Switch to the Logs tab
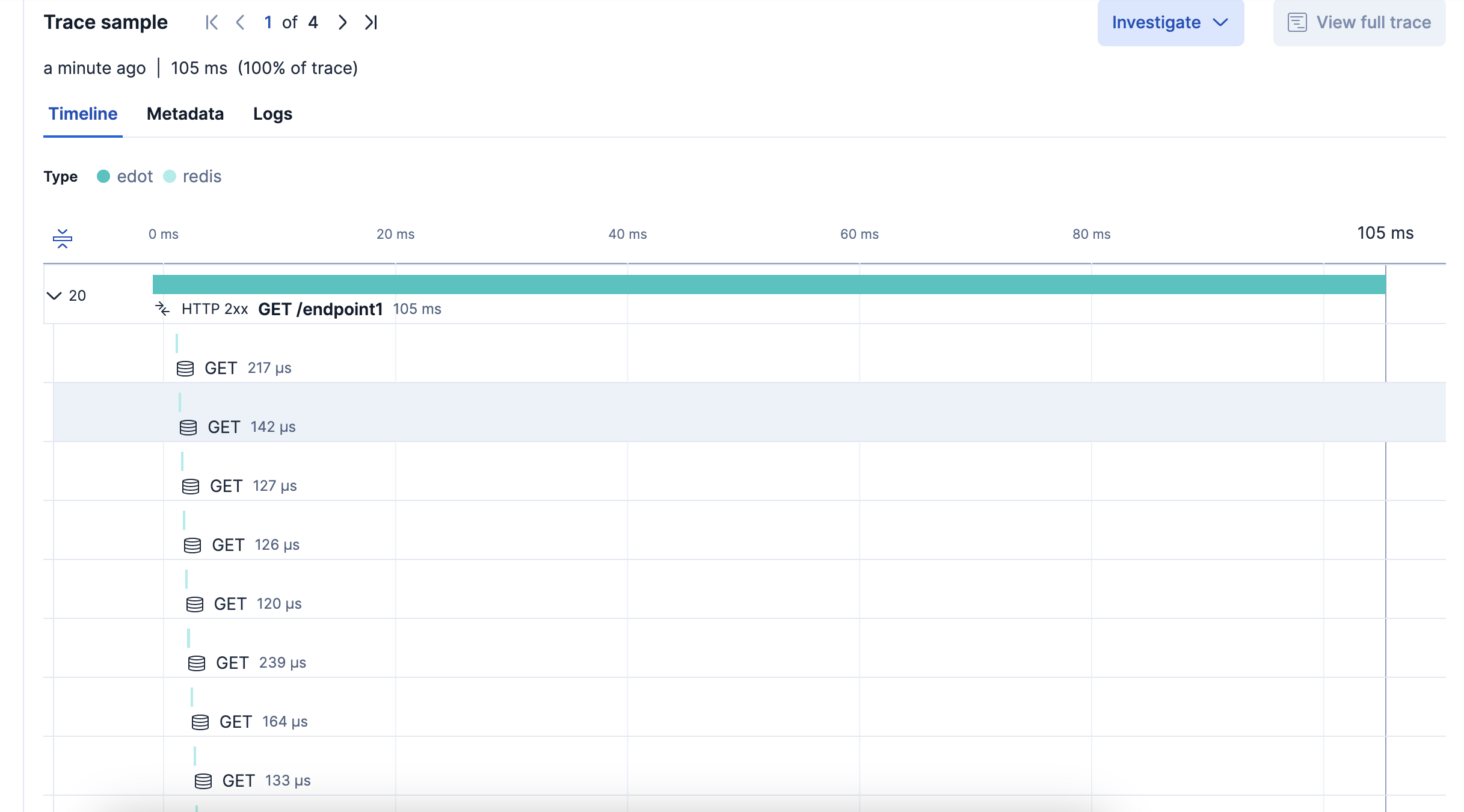1464x812 pixels. (x=272, y=114)
